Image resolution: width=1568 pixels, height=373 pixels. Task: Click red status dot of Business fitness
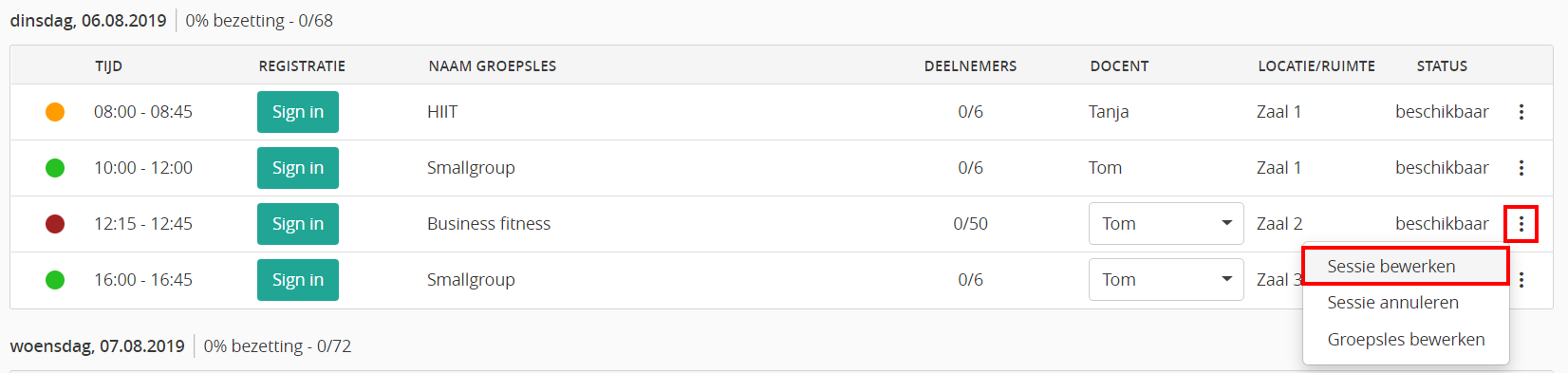coord(55,224)
